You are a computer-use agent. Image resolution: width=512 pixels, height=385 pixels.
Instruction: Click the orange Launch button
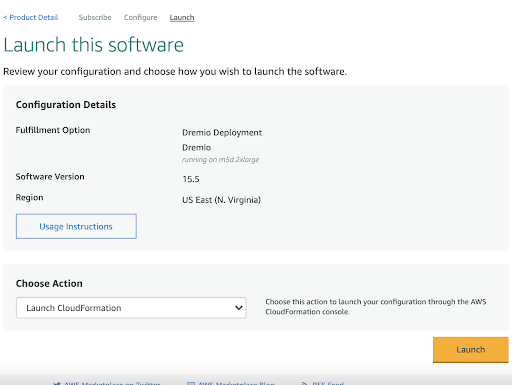click(471, 350)
